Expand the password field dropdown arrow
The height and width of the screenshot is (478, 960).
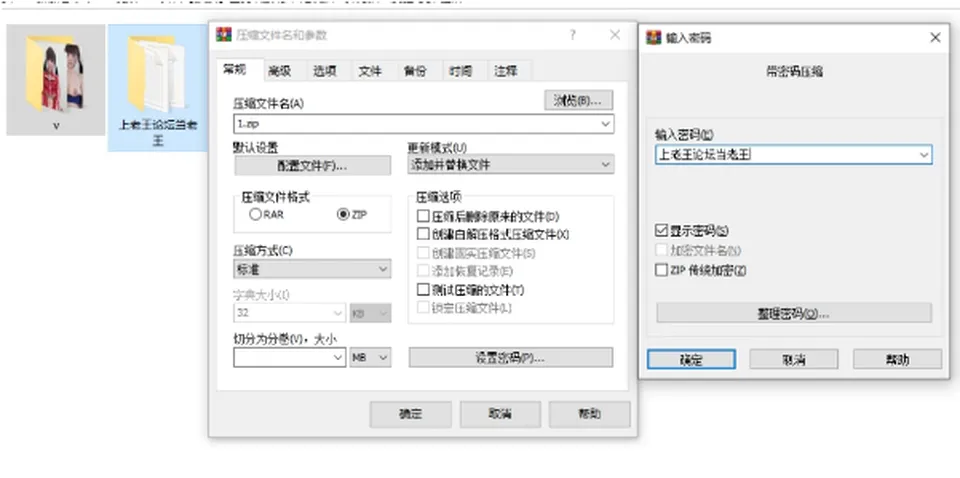[x=924, y=155]
